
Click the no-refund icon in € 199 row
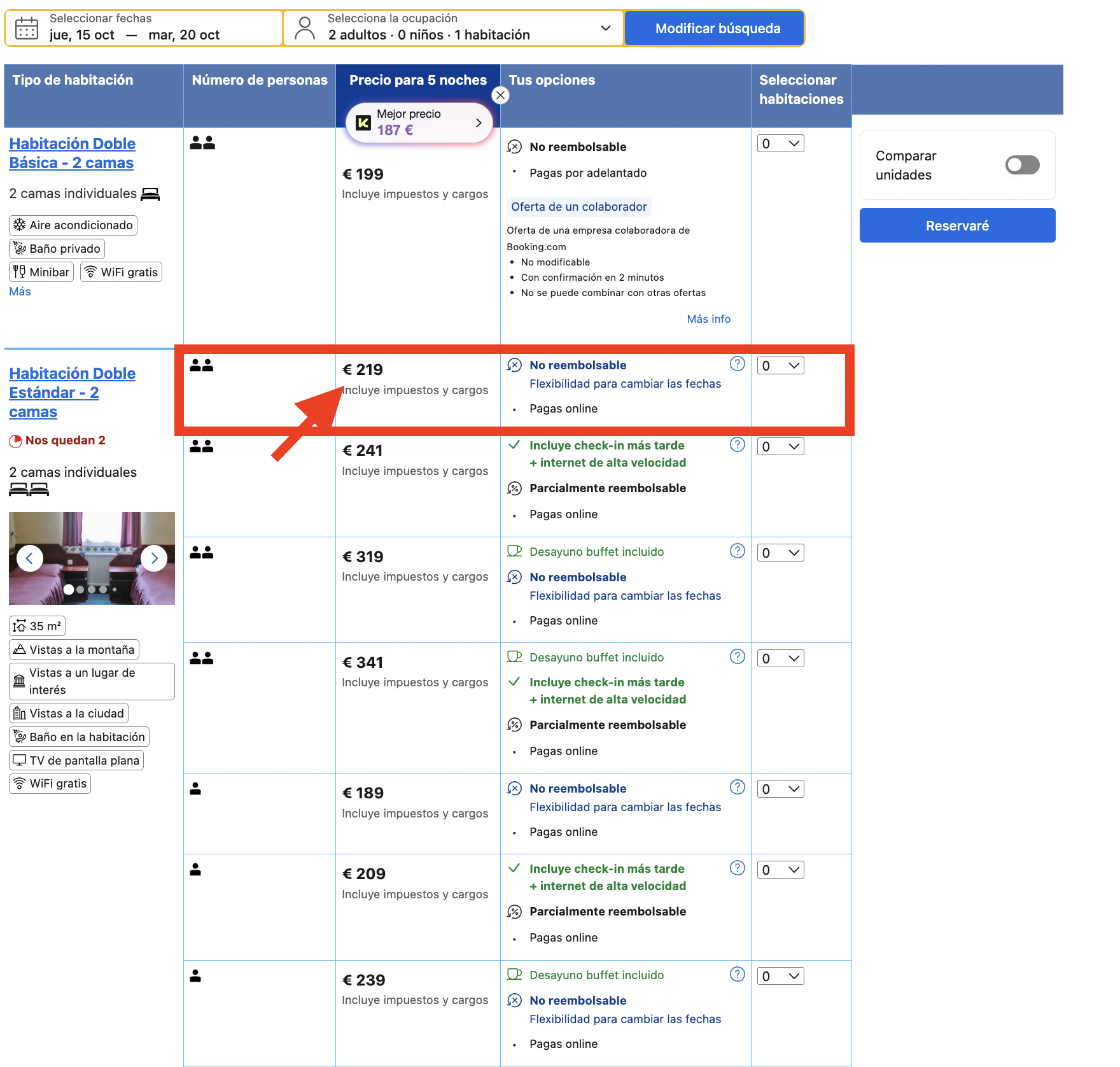pos(514,147)
